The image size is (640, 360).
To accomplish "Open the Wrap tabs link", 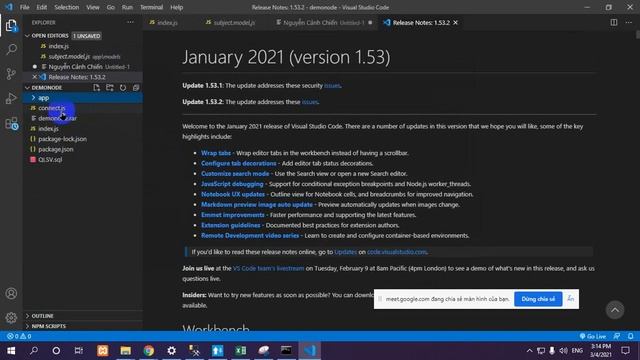I will [216, 153].
